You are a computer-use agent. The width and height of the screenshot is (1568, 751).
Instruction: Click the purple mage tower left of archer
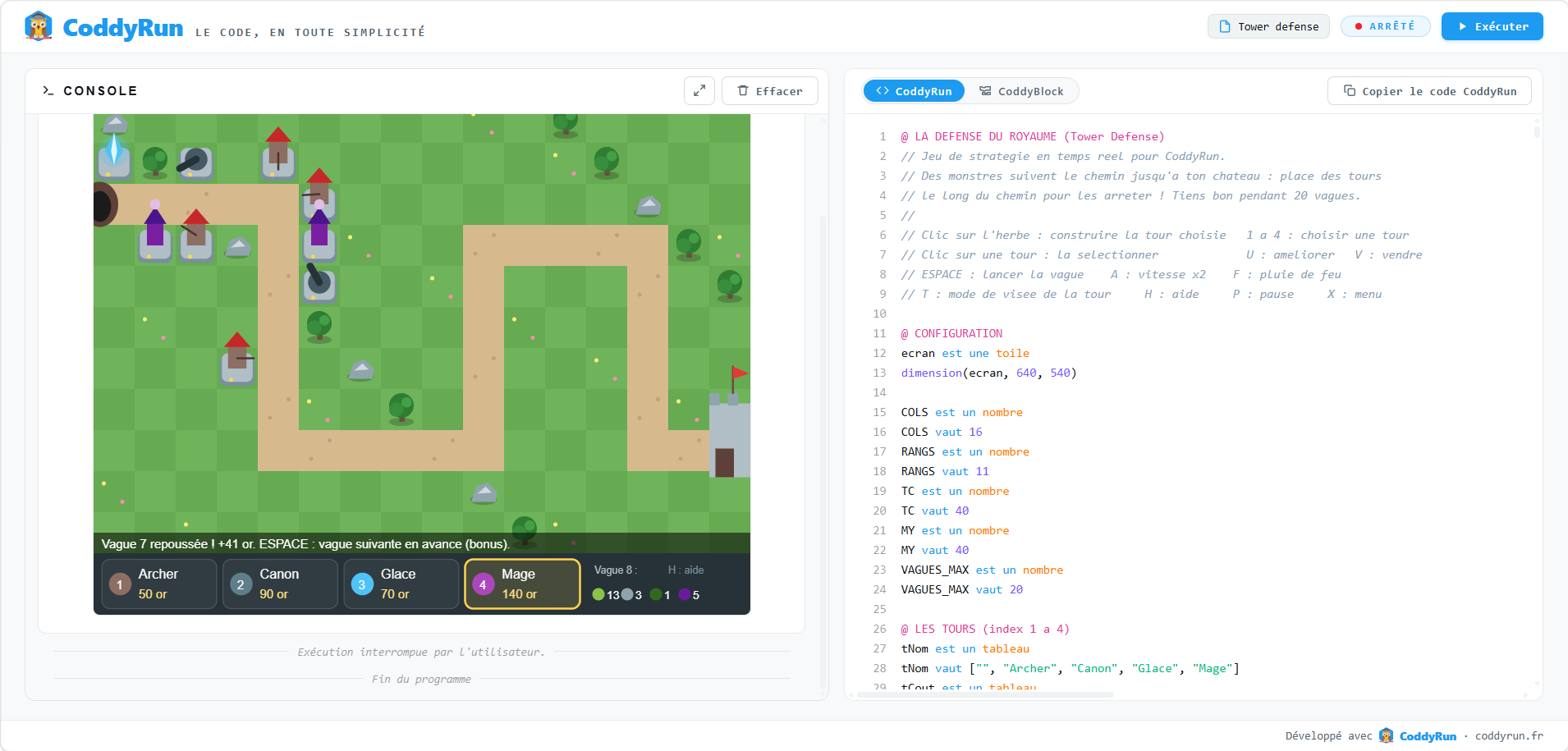[x=155, y=232]
